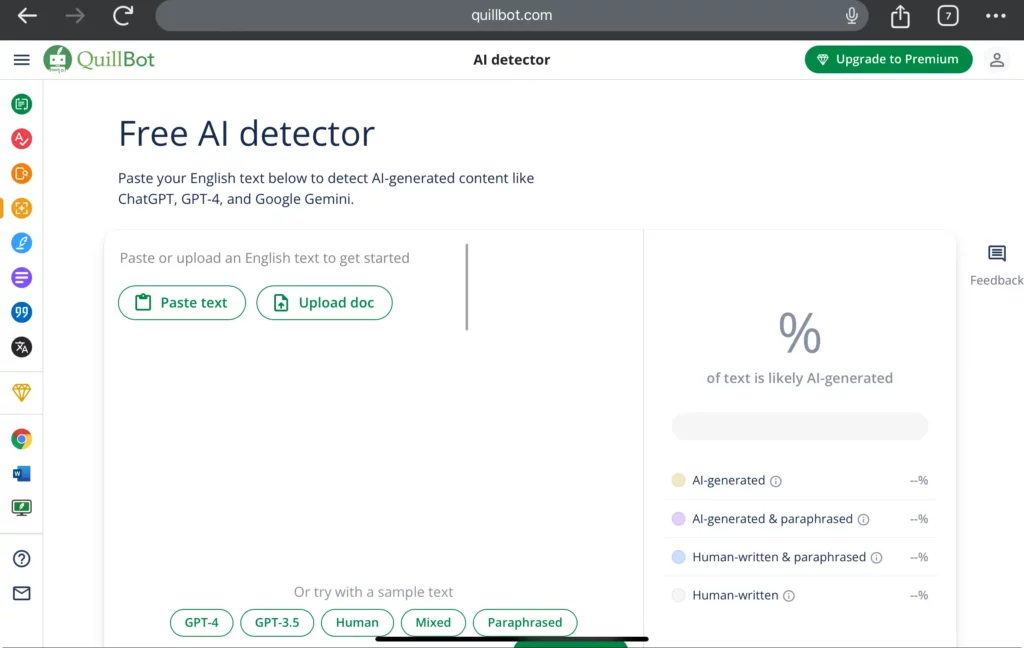Try the Mixed sample text
The height and width of the screenshot is (648, 1024).
[433, 623]
